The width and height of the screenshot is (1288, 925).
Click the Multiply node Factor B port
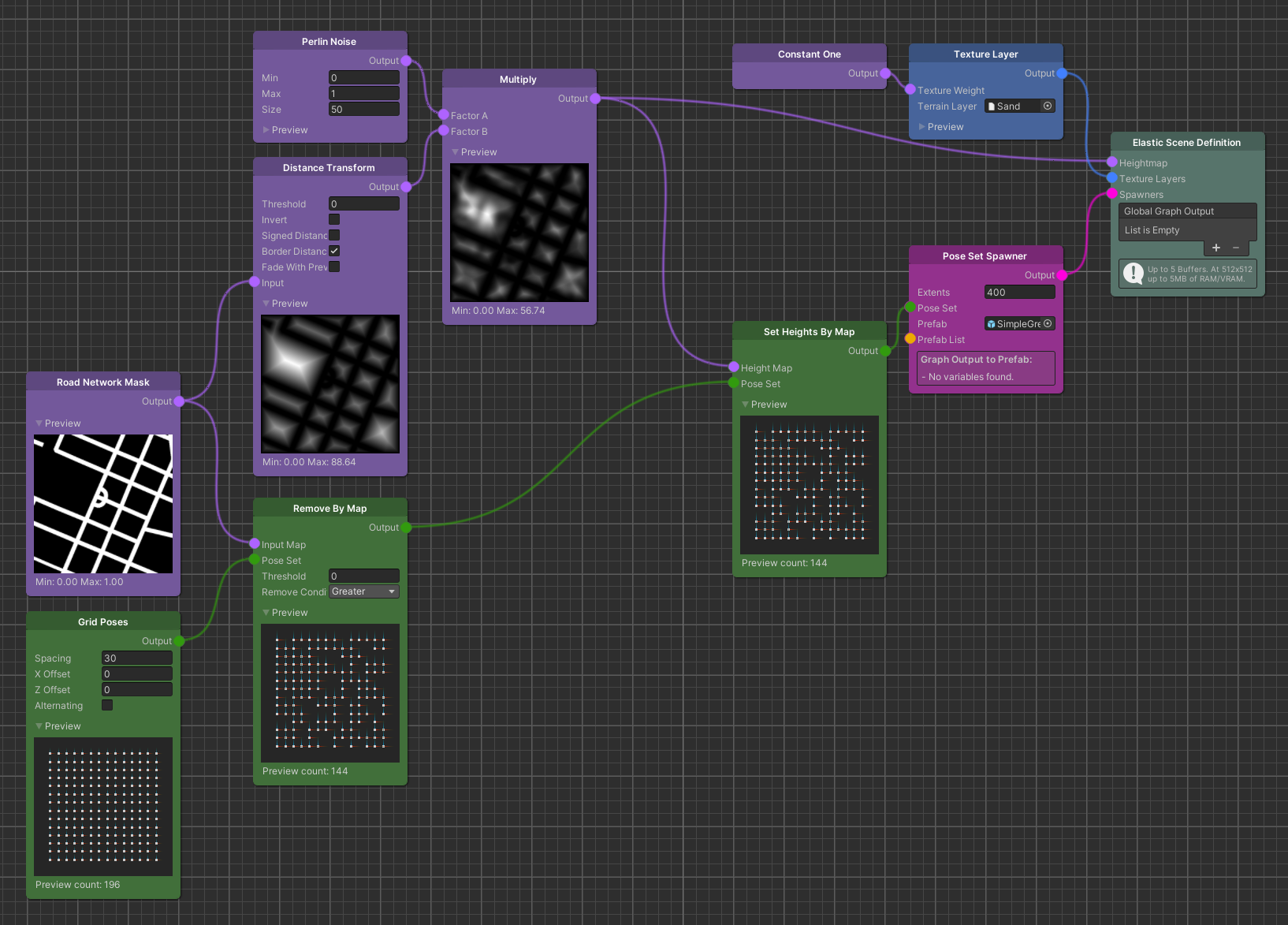pyautogui.click(x=443, y=131)
